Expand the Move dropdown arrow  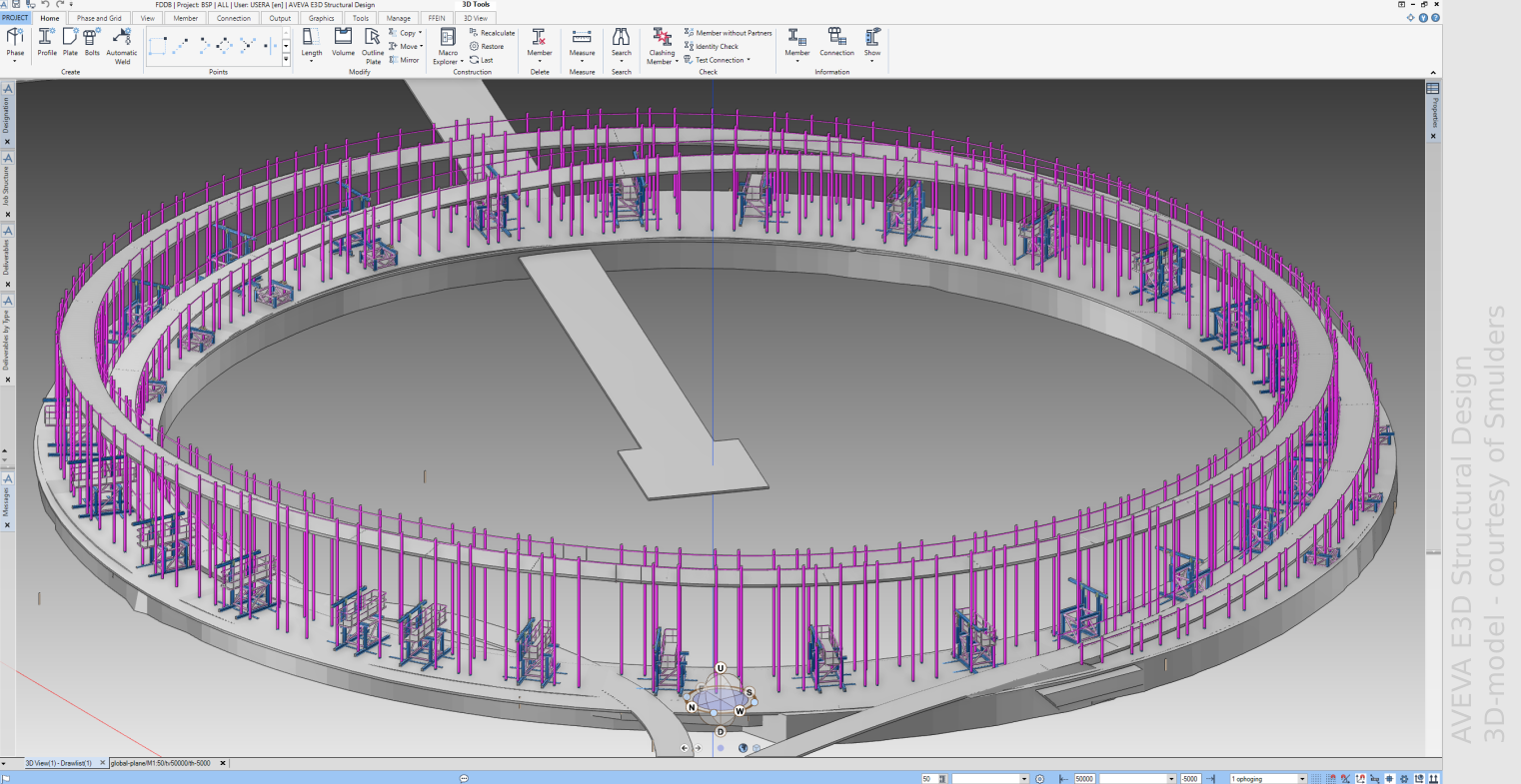pos(422,46)
